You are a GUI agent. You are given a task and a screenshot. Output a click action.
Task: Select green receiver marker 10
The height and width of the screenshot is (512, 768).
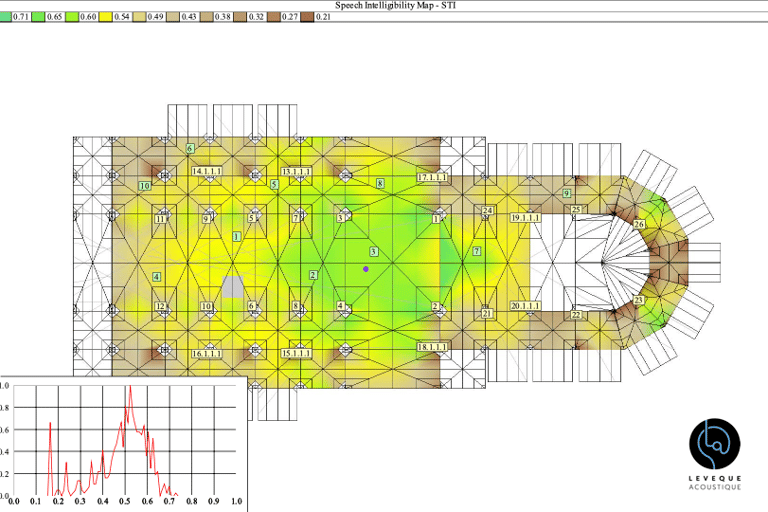(x=144, y=186)
